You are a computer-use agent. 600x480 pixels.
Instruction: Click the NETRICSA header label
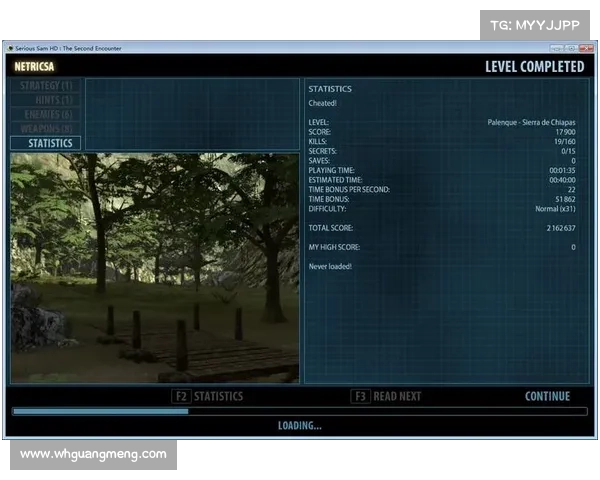pyautogui.click(x=34, y=67)
